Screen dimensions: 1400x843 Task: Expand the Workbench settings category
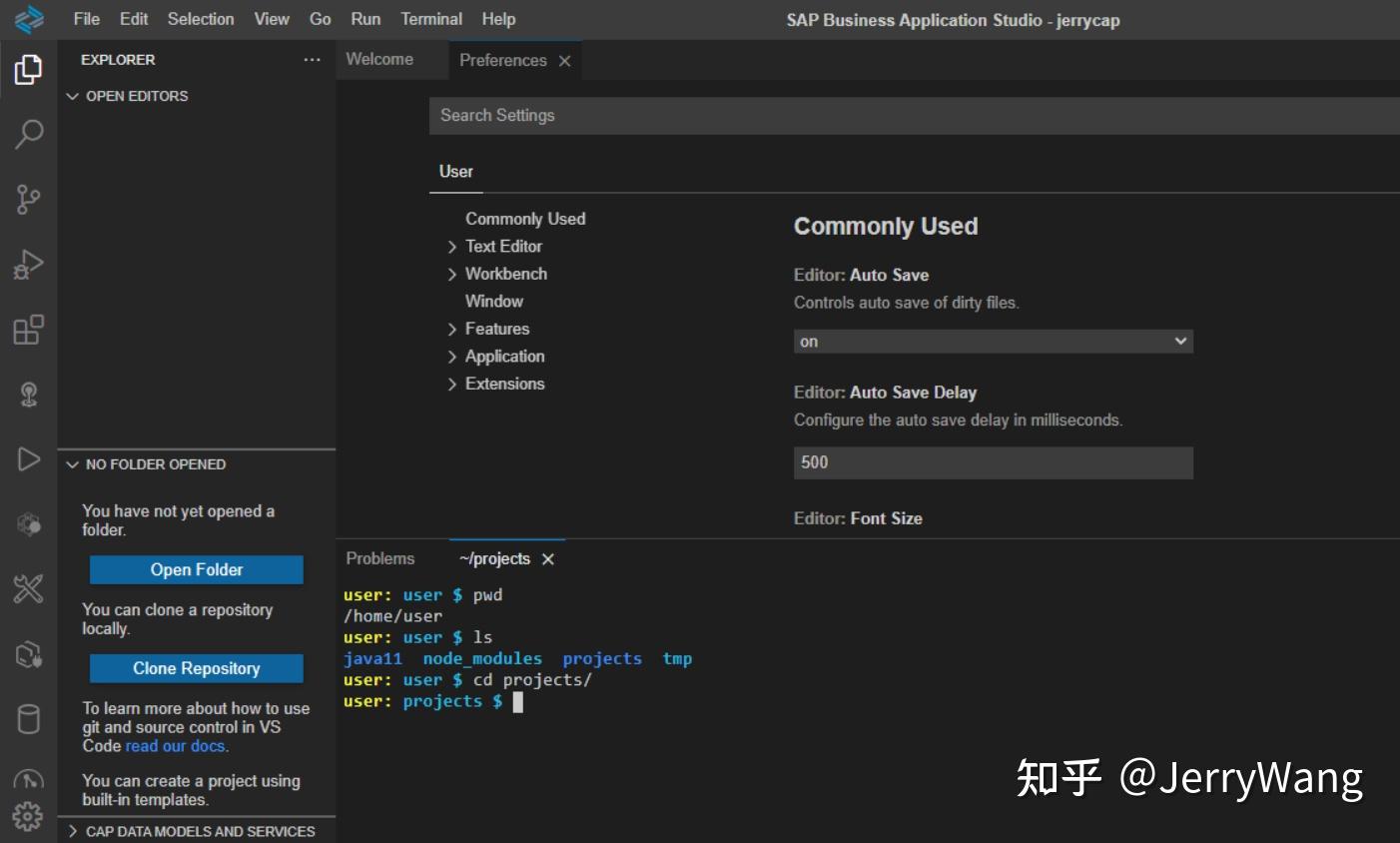click(x=452, y=275)
